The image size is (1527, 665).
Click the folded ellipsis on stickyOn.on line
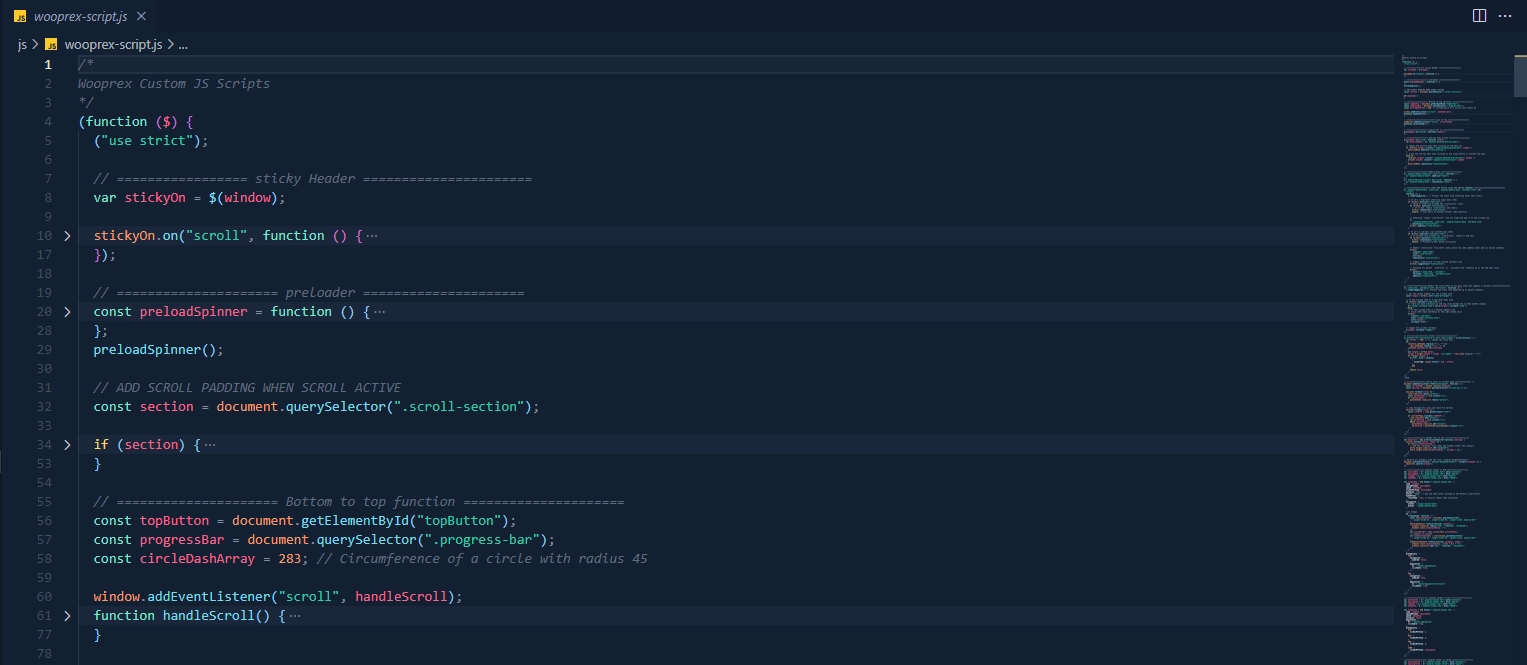click(x=372, y=236)
